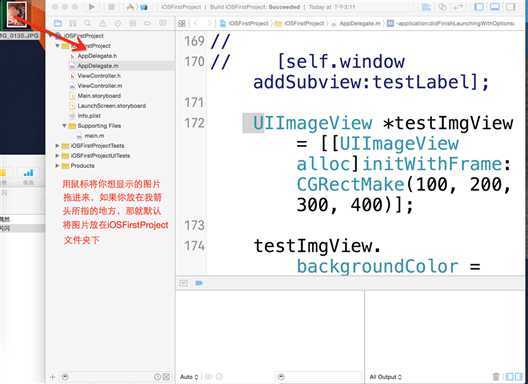The height and width of the screenshot is (384, 528).
Task: Show only recent files filter
Action: [157, 377]
